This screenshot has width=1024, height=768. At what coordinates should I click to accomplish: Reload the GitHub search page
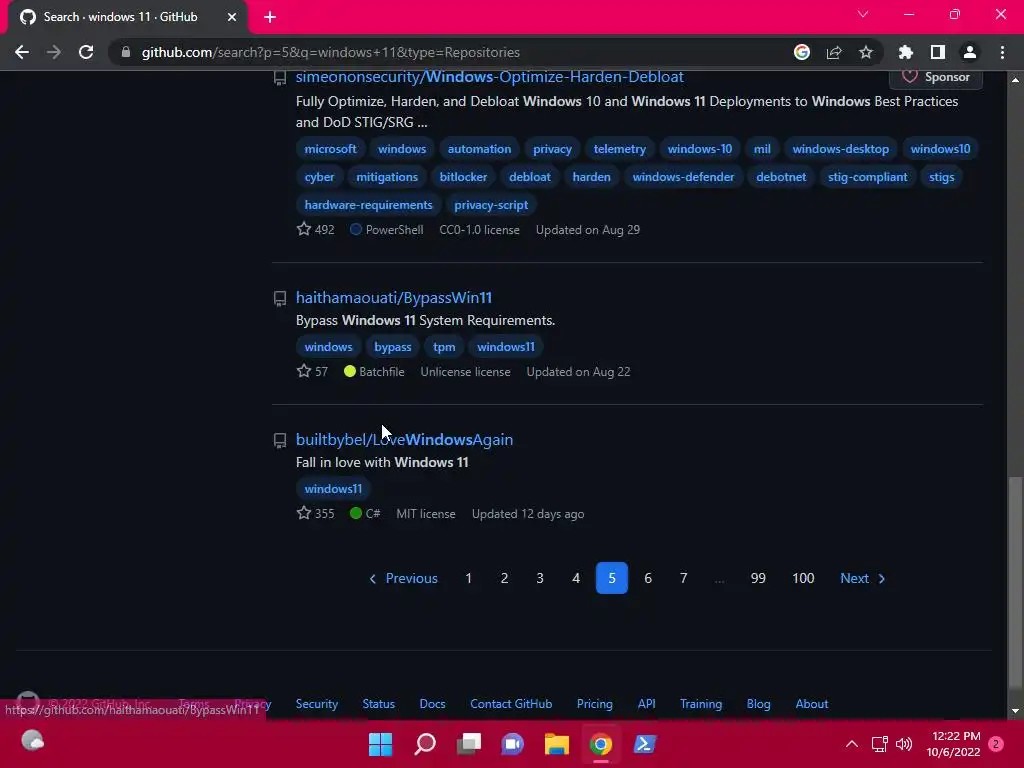[x=86, y=52]
